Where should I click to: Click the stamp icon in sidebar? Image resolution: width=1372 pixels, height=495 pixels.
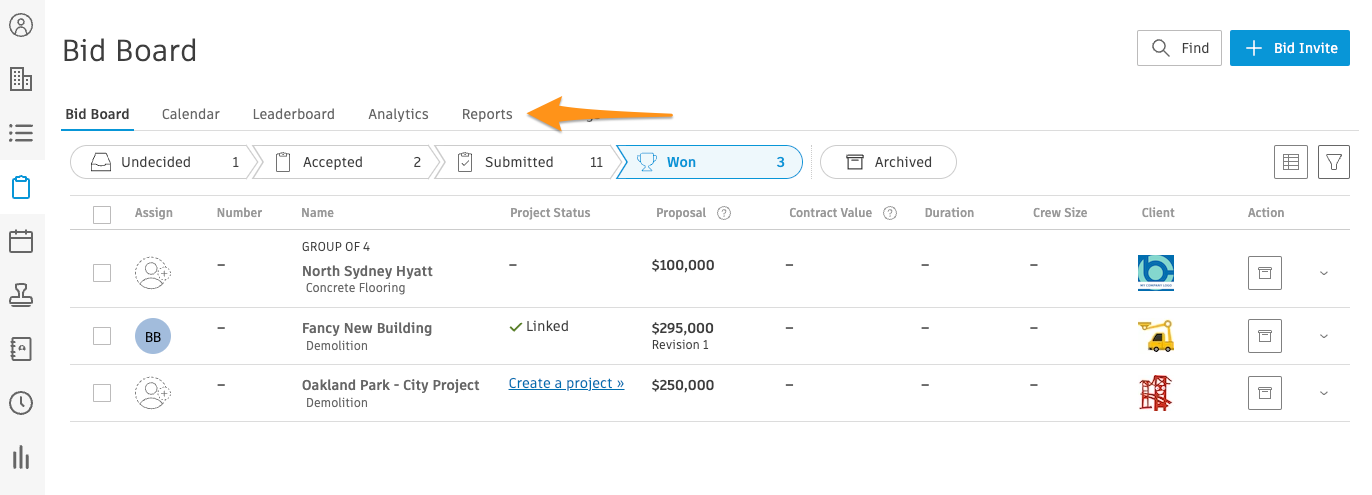click(x=21, y=295)
